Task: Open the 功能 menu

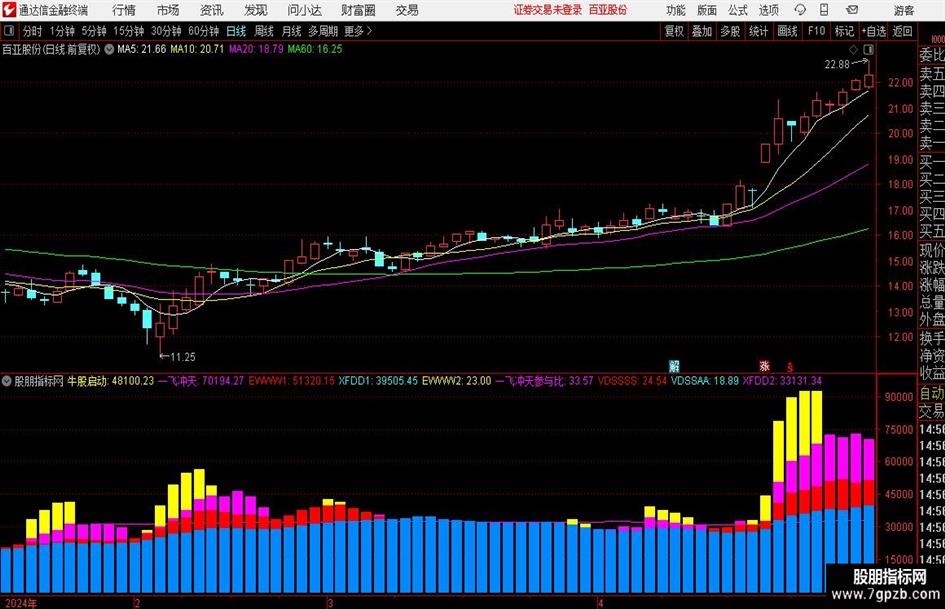Action: click(676, 10)
